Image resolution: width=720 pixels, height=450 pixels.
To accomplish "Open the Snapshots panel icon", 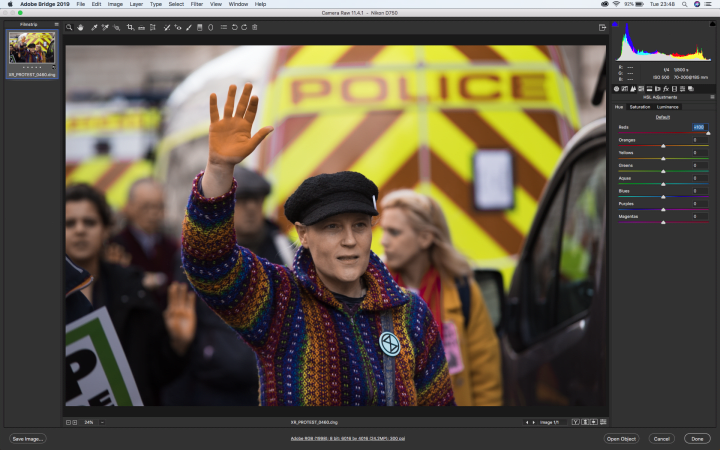I will point(691,89).
